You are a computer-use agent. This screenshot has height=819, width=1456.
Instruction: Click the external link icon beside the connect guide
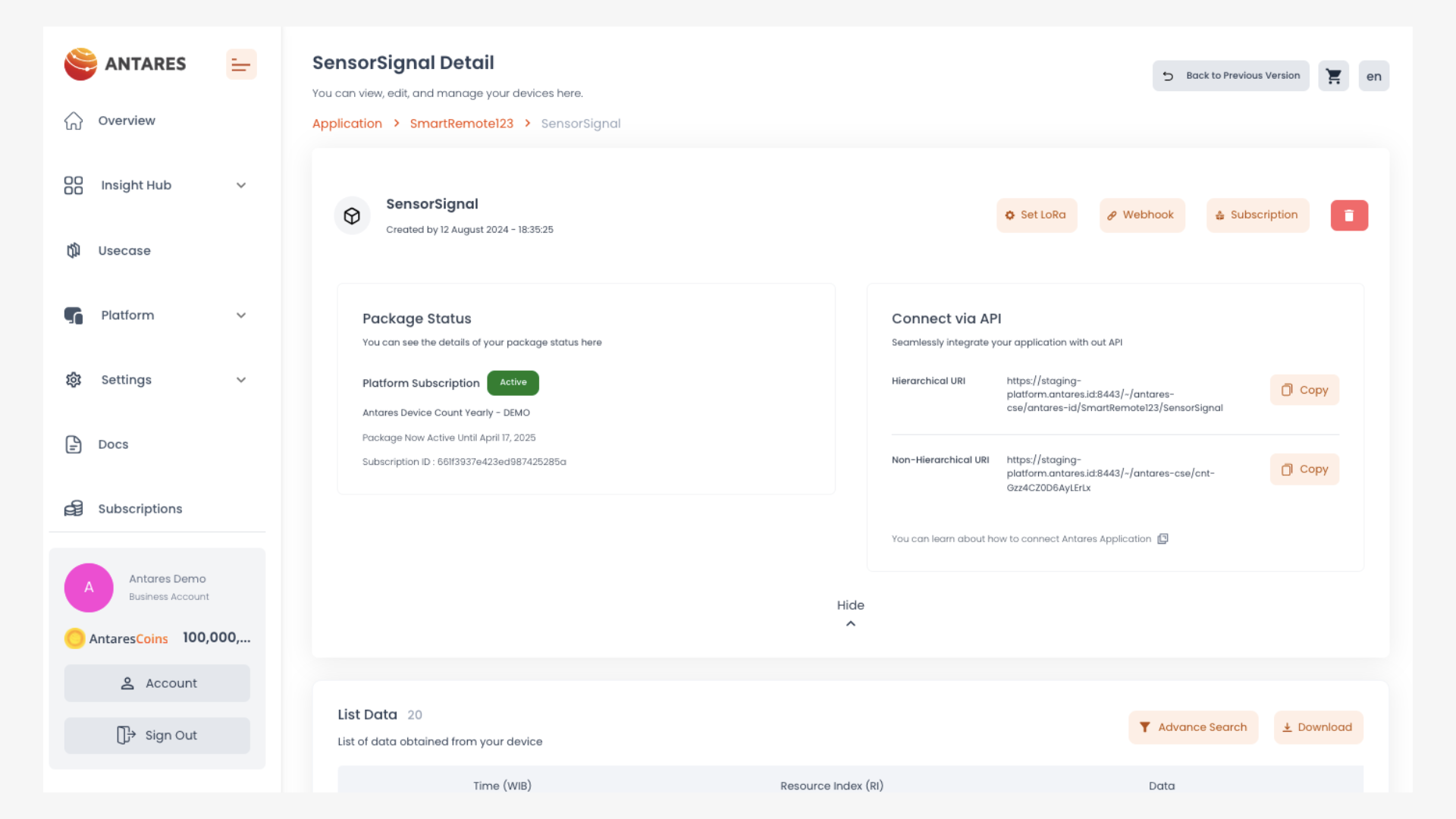1163,539
